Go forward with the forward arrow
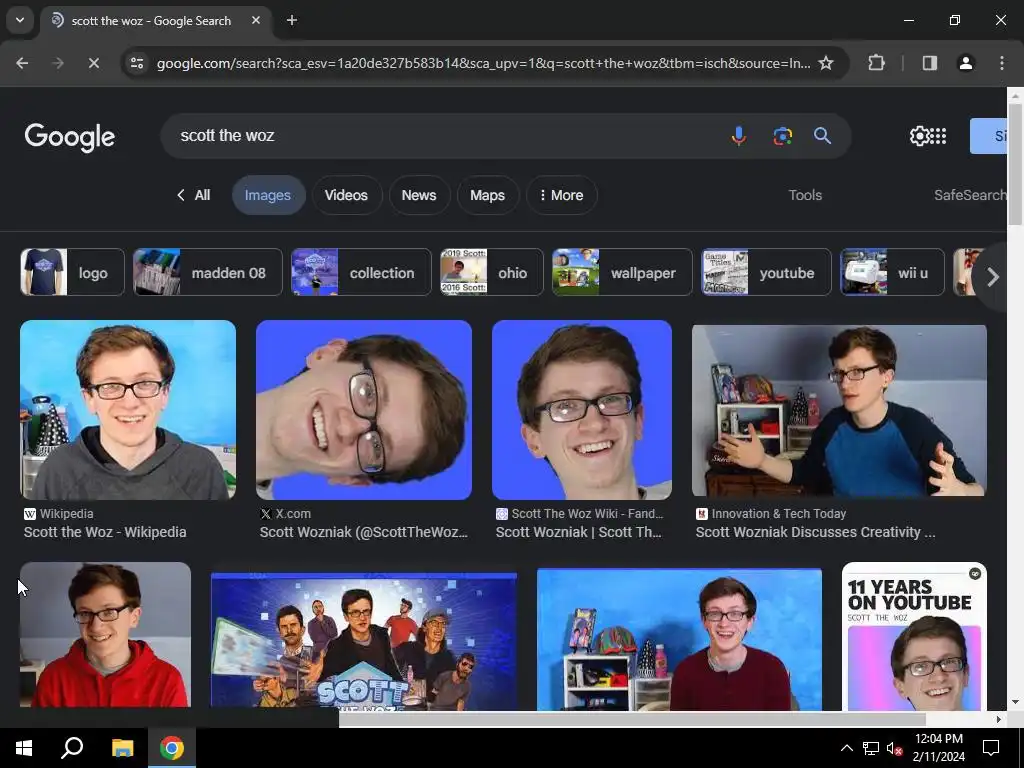 (57, 63)
